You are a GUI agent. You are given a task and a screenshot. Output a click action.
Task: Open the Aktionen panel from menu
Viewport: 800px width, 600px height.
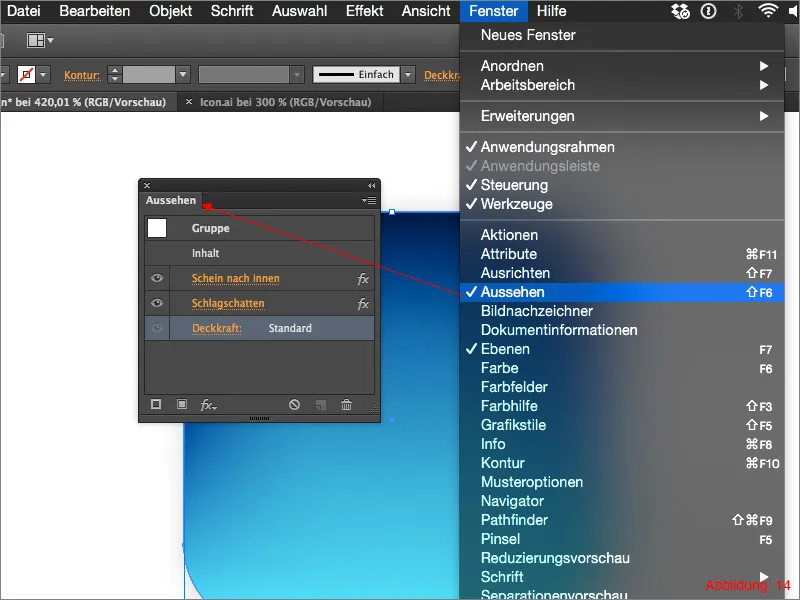(622, 235)
